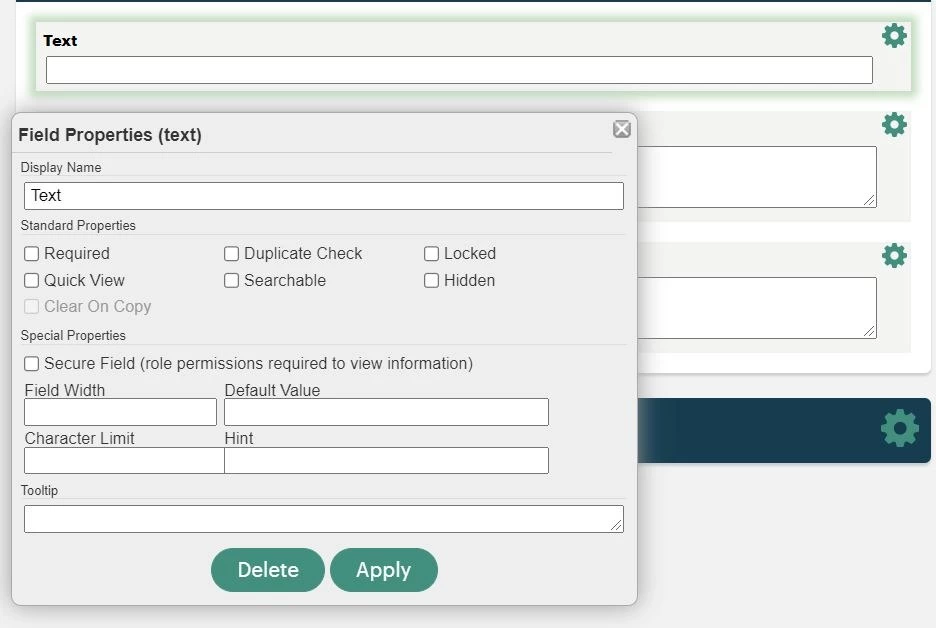Click the 'Special Properties' section label
This screenshot has height=628, width=936.
click(x=73, y=335)
